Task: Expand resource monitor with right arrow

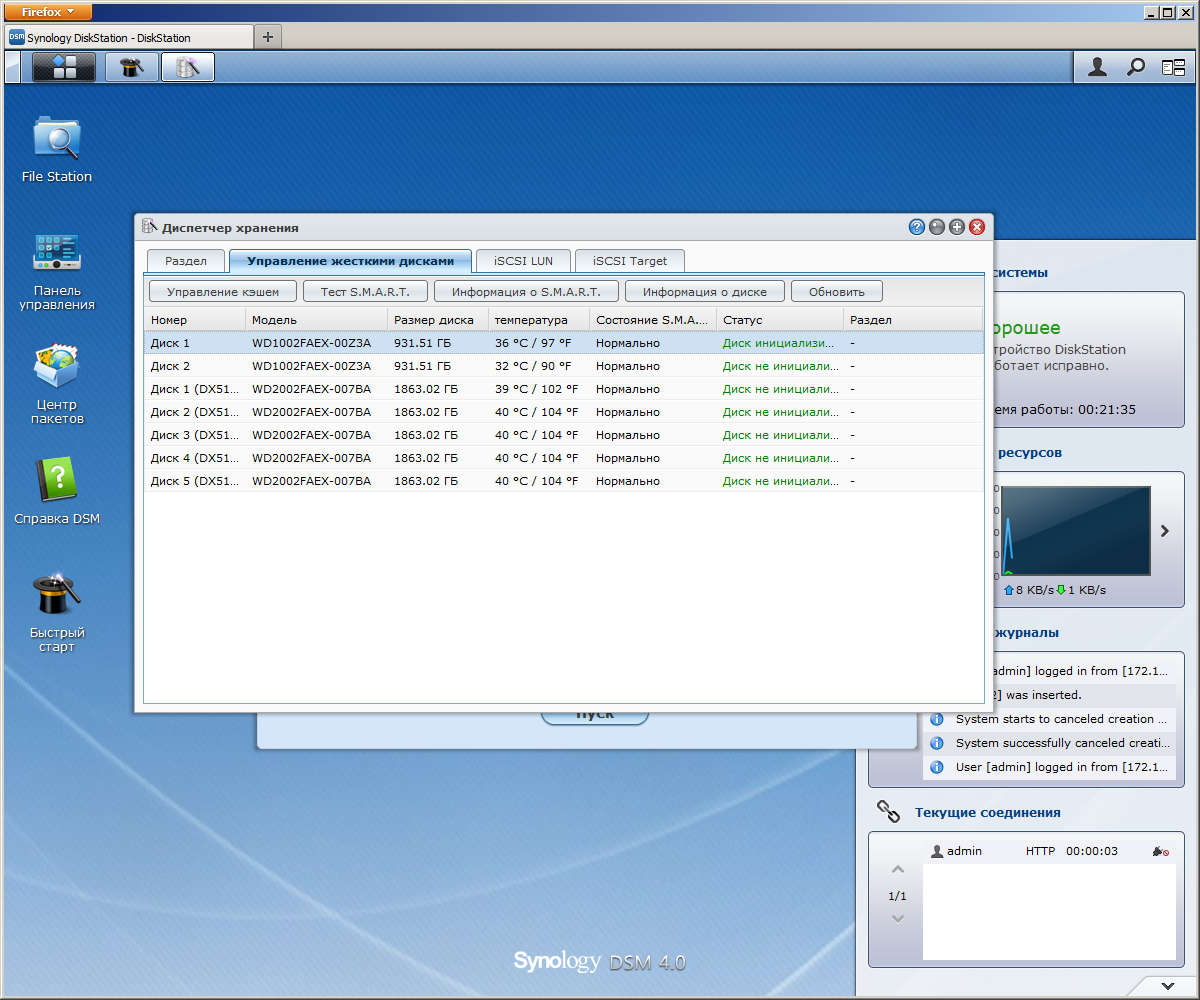Action: click(1164, 531)
